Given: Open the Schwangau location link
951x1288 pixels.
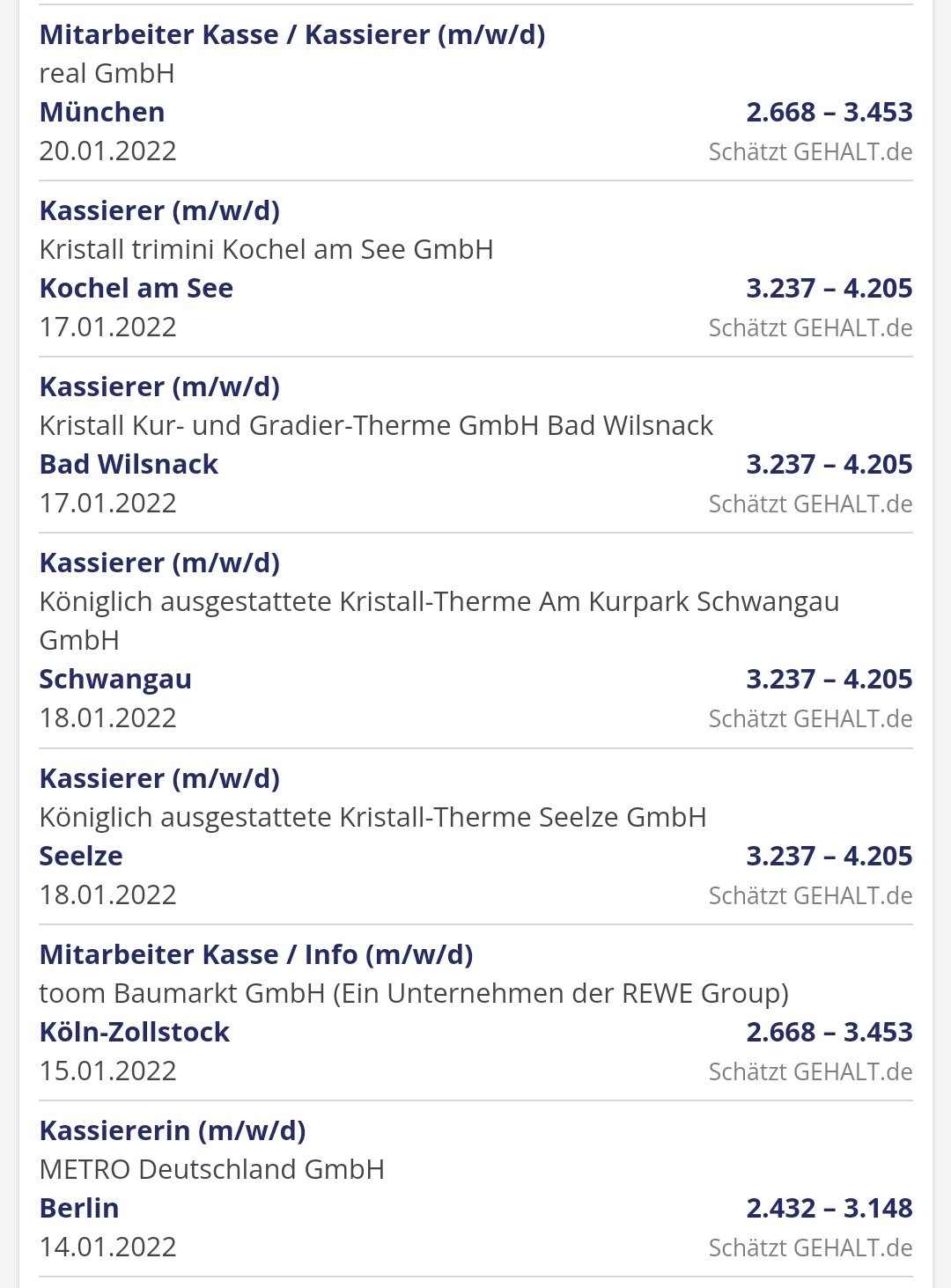Looking at the screenshot, I should (x=115, y=679).
